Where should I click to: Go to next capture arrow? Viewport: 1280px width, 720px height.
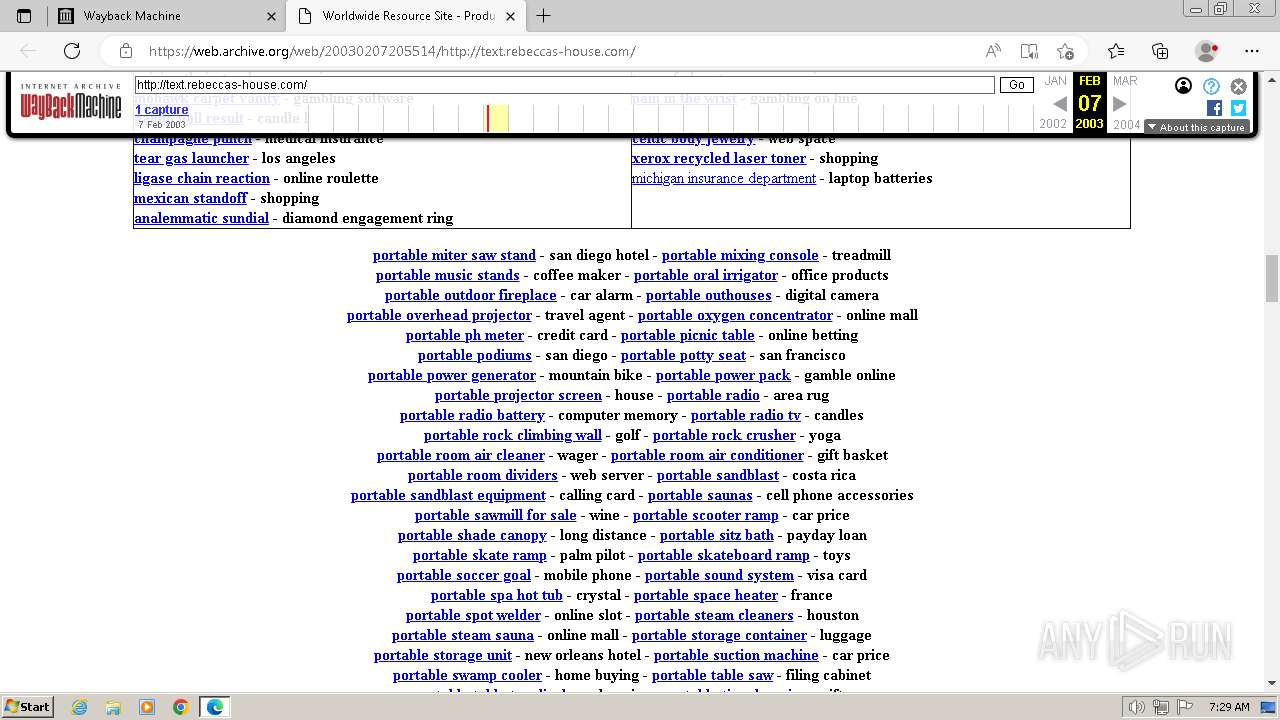click(1120, 103)
